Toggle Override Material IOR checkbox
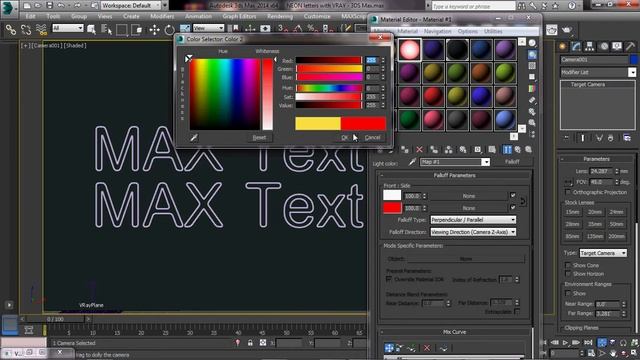Viewport: 640px width, 360px height. [389, 279]
